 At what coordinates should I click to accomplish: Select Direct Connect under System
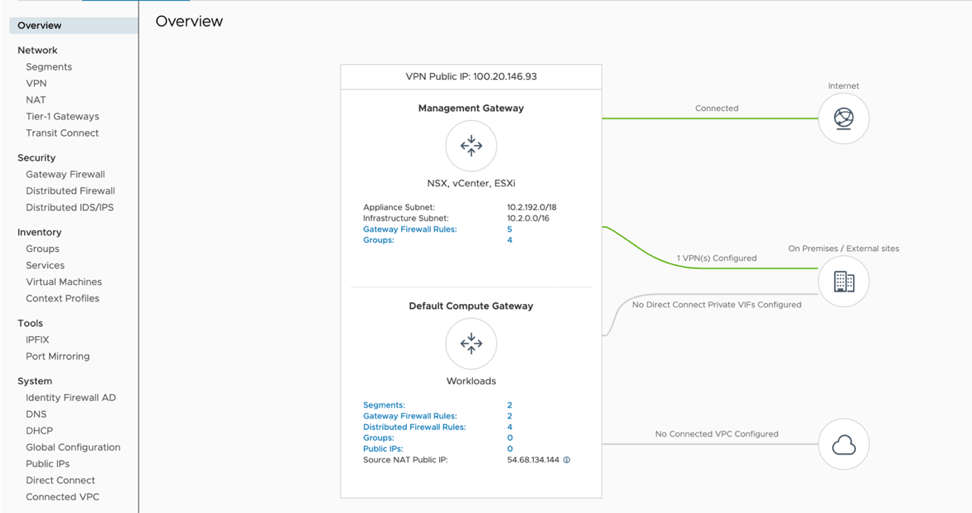coord(60,480)
